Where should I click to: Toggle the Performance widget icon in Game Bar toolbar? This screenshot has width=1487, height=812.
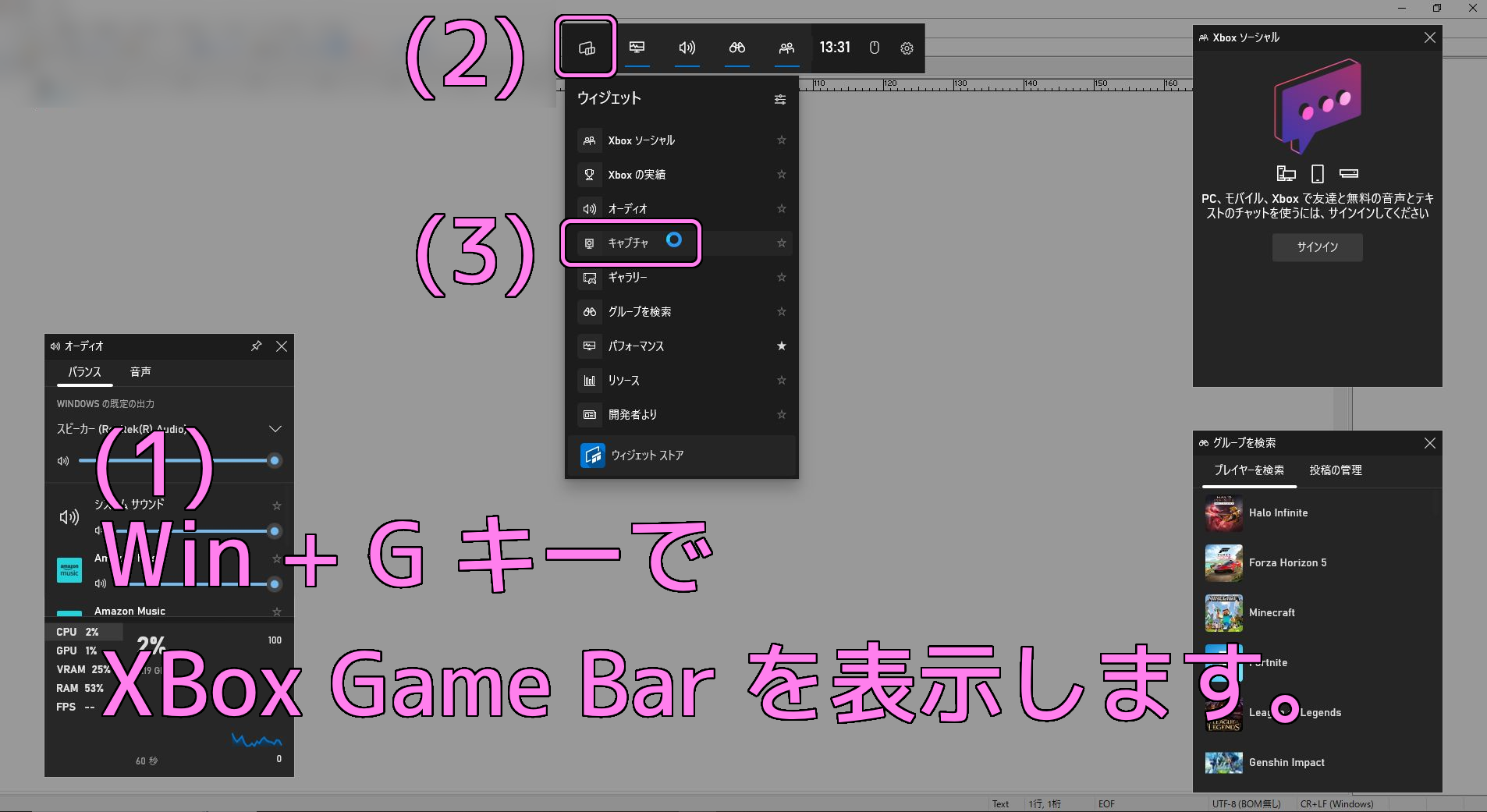click(637, 48)
